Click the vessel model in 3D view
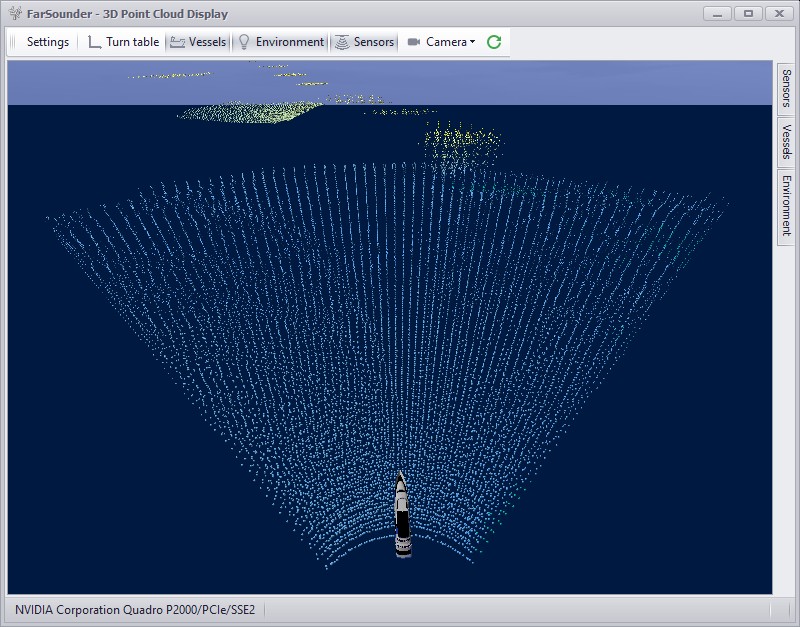The height and width of the screenshot is (627, 800). 402,515
